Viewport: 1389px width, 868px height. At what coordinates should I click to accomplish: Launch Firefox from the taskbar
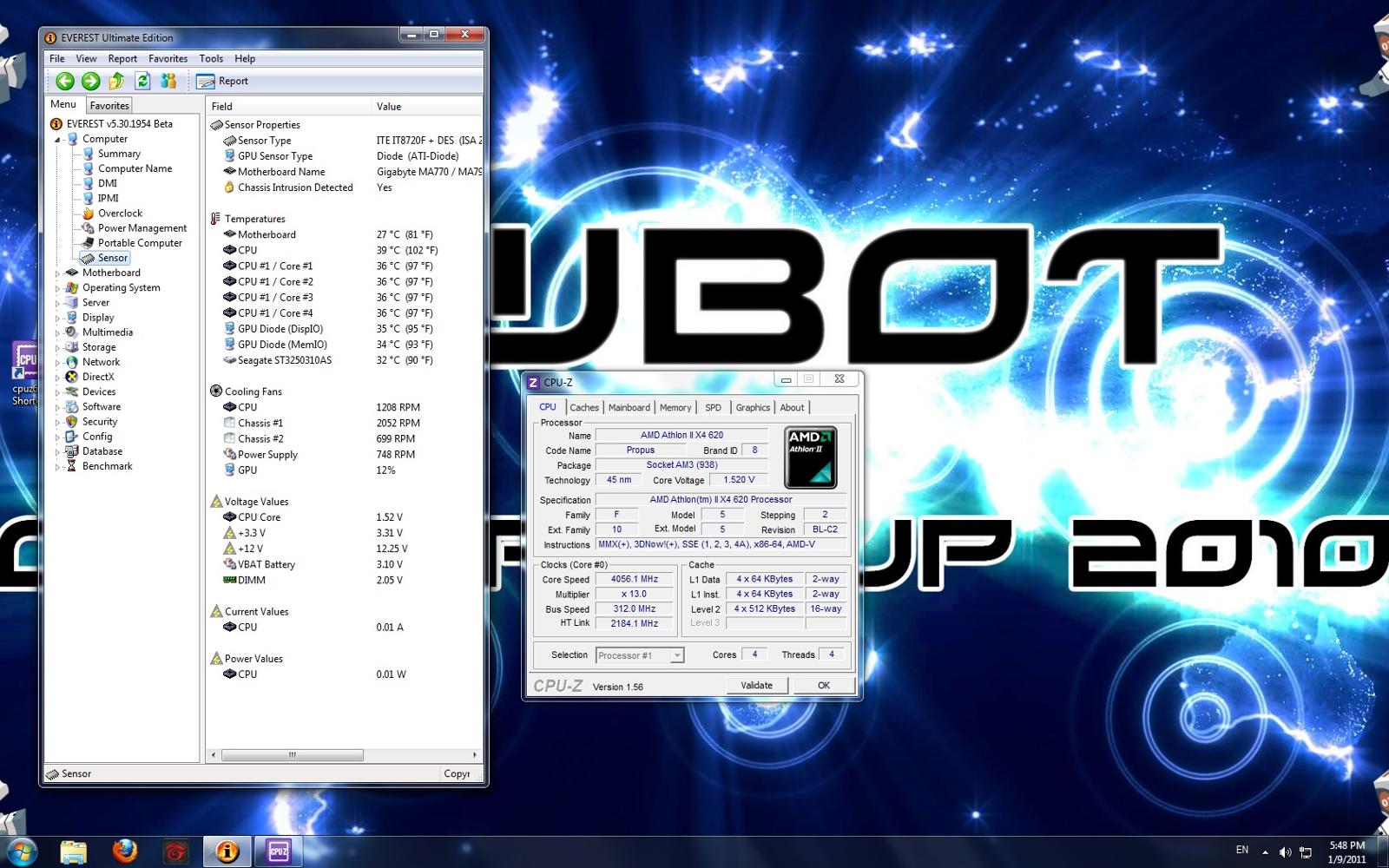tap(125, 852)
